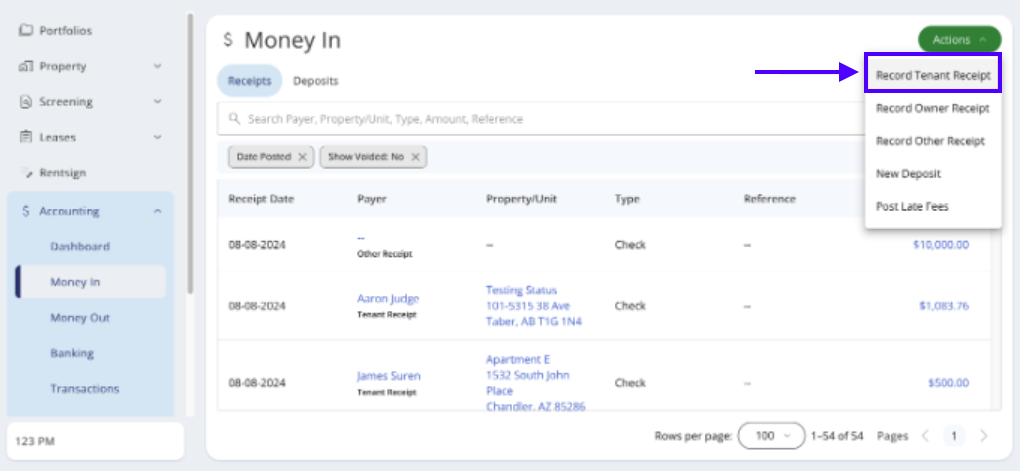Viewport: 1020px width, 471px height.
Task: Switch to the Deposits tab
Action: [315, 81]
